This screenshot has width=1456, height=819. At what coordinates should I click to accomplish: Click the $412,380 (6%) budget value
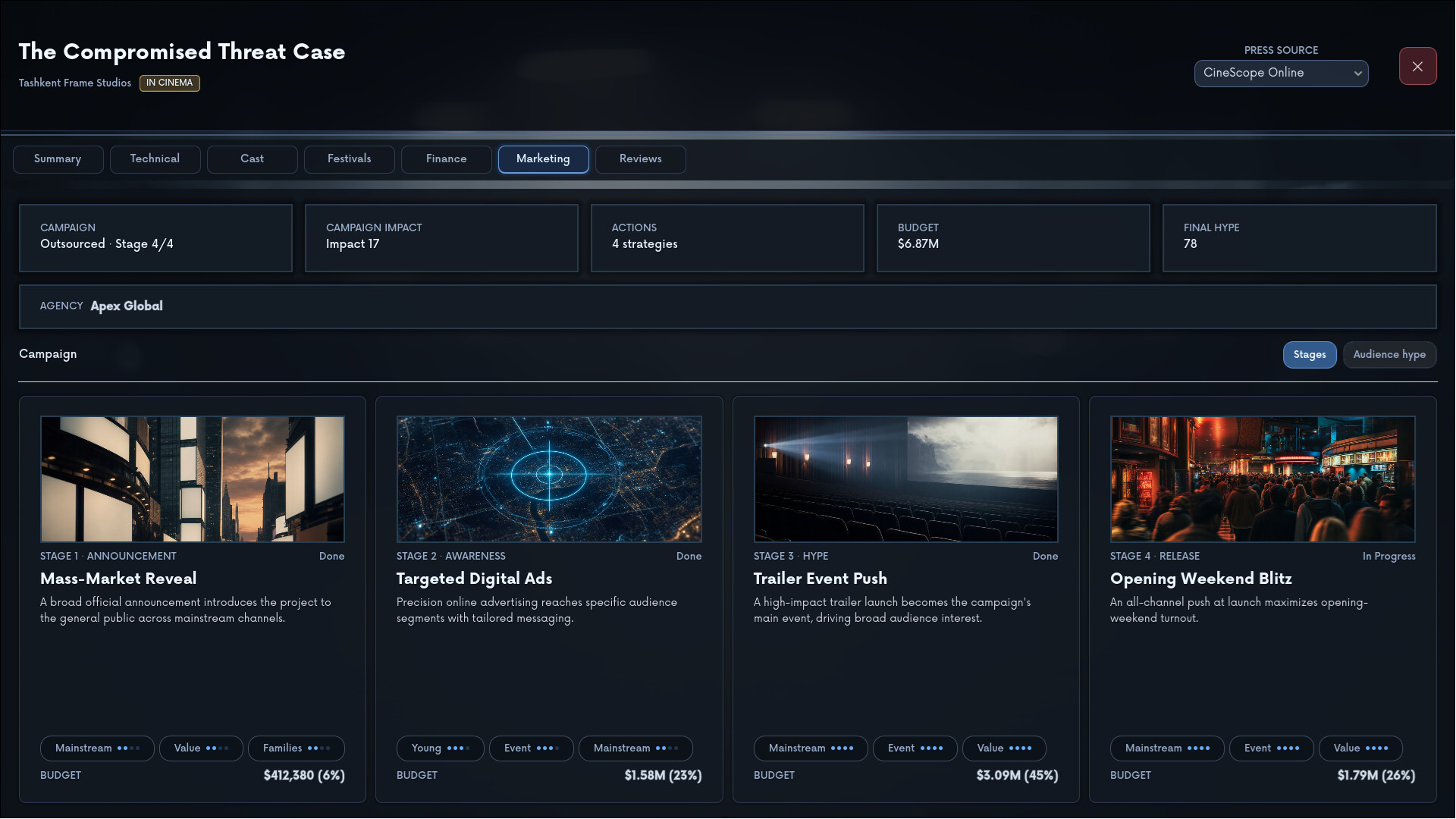tap(304, 775)
